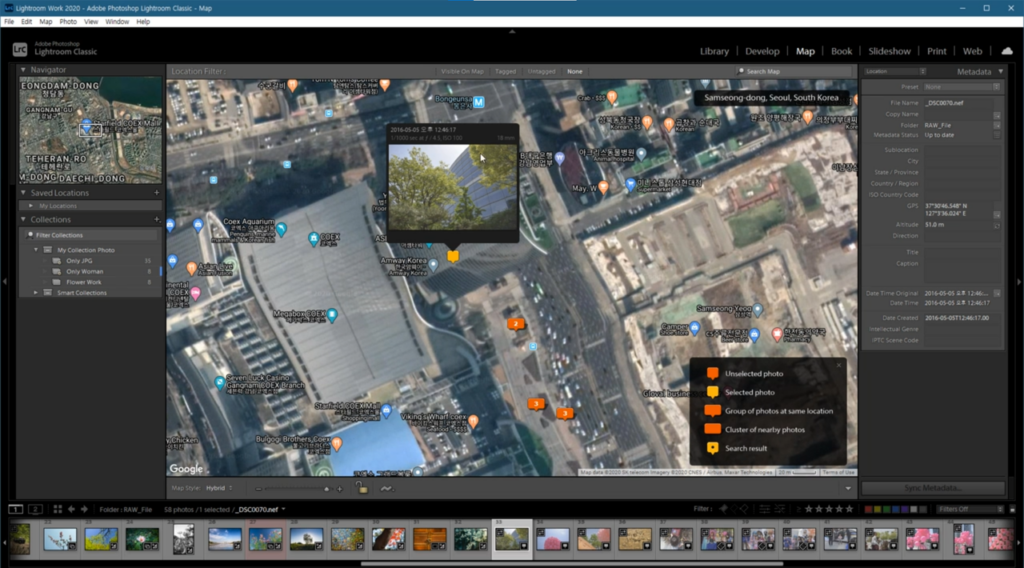Zoom in map using the plus icon
The image size is (1024, 568).
[x=340, y=488]
